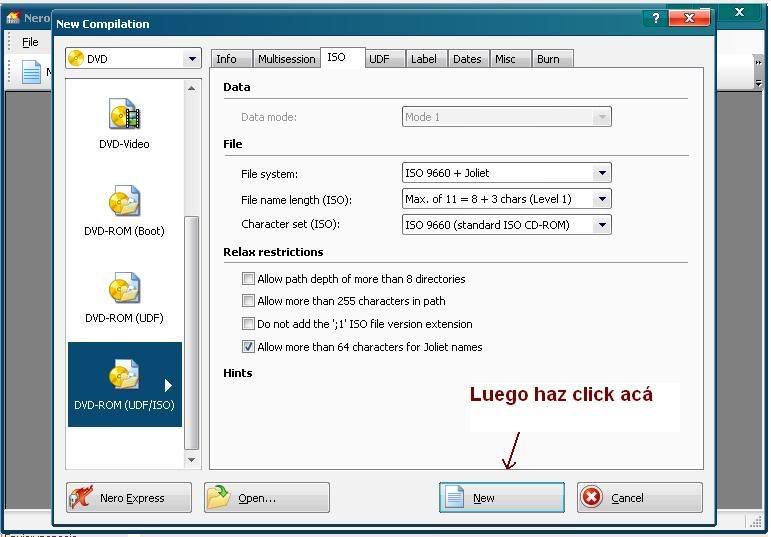771x537 pixels.
Task: Expand the File name length (ISO) dropdown
Action: (602, 199)
